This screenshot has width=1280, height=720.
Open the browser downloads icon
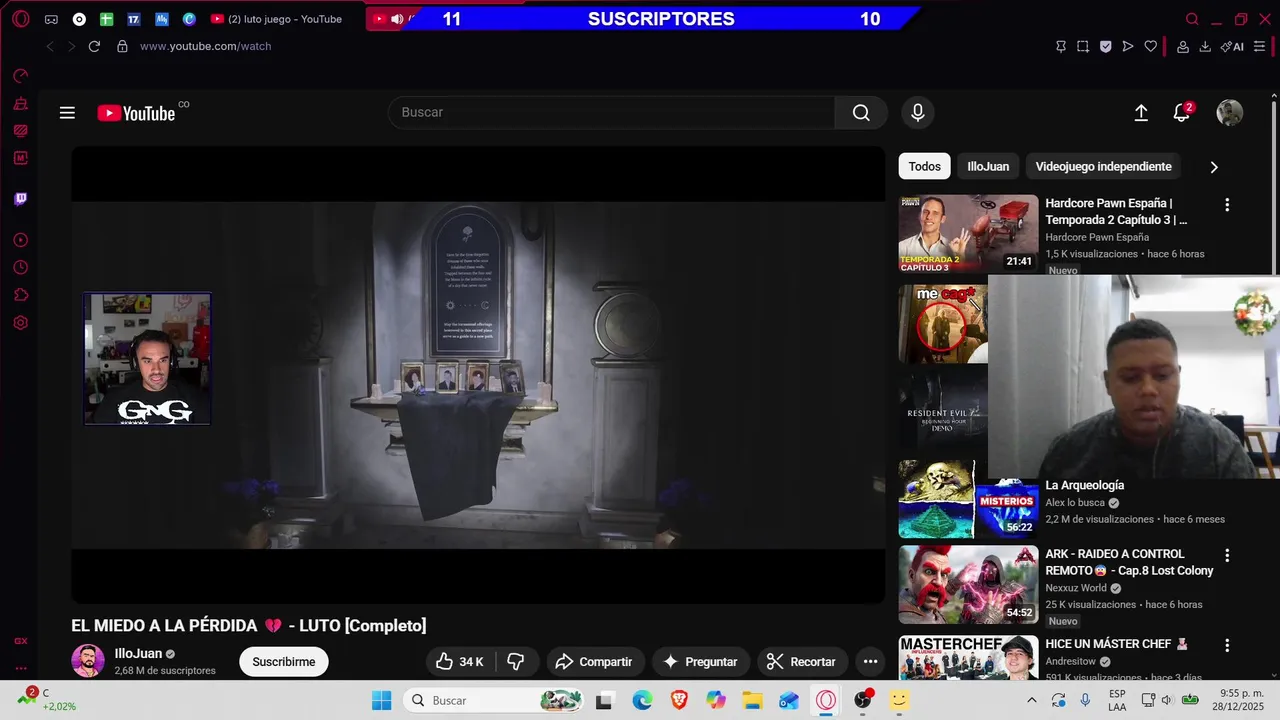tap(1205, 46)
